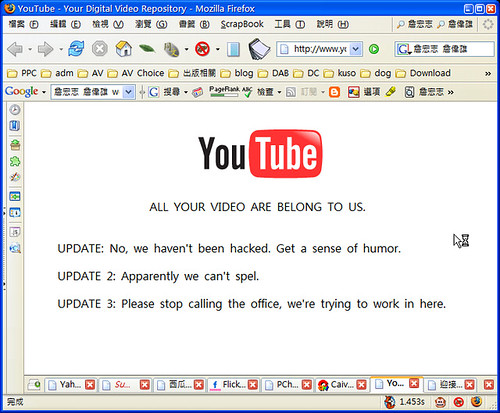Click the activity throbber in the menu bar

point(488,24)
